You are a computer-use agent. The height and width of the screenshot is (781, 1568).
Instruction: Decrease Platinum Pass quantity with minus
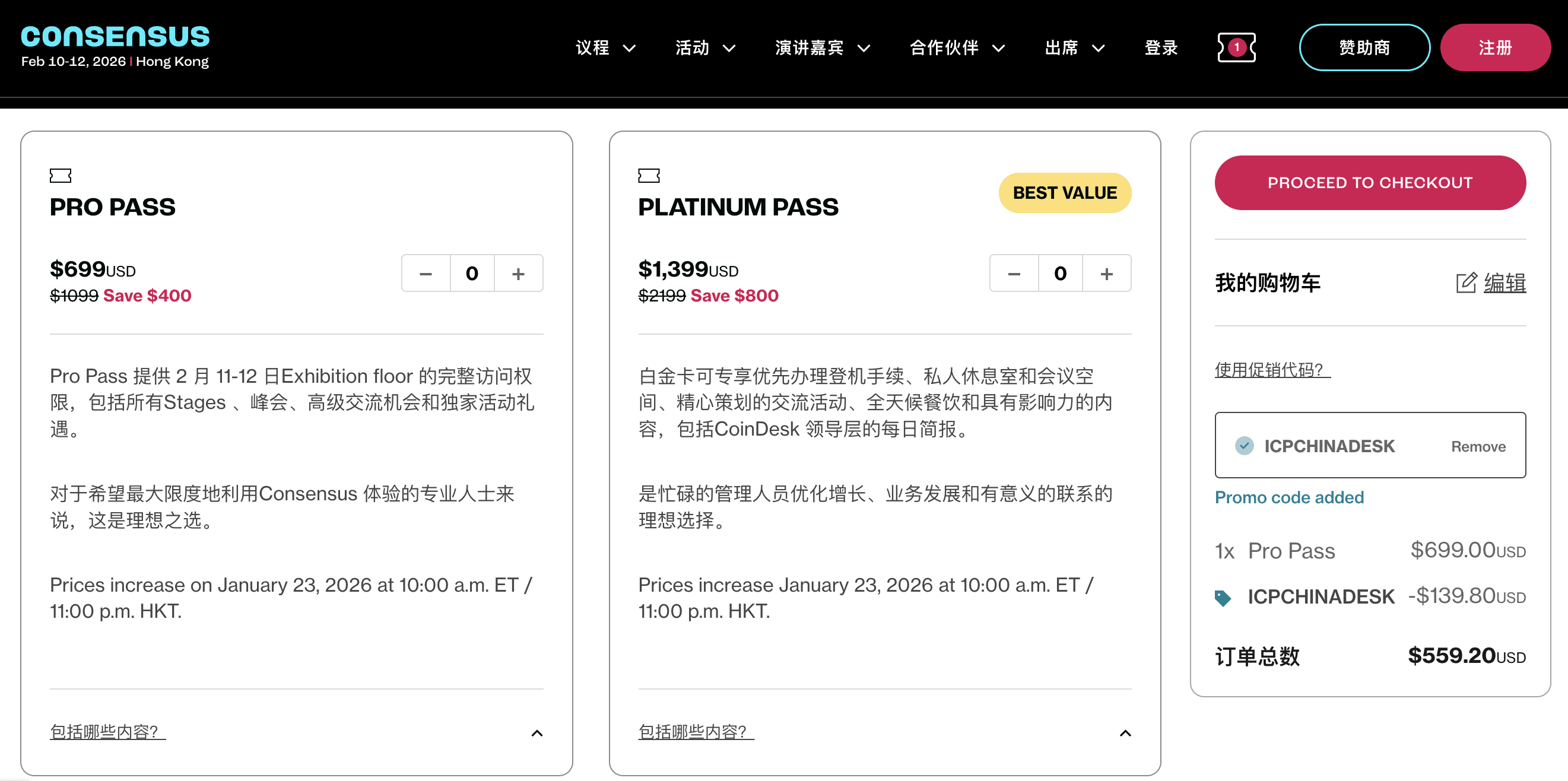coord(1014,274)
